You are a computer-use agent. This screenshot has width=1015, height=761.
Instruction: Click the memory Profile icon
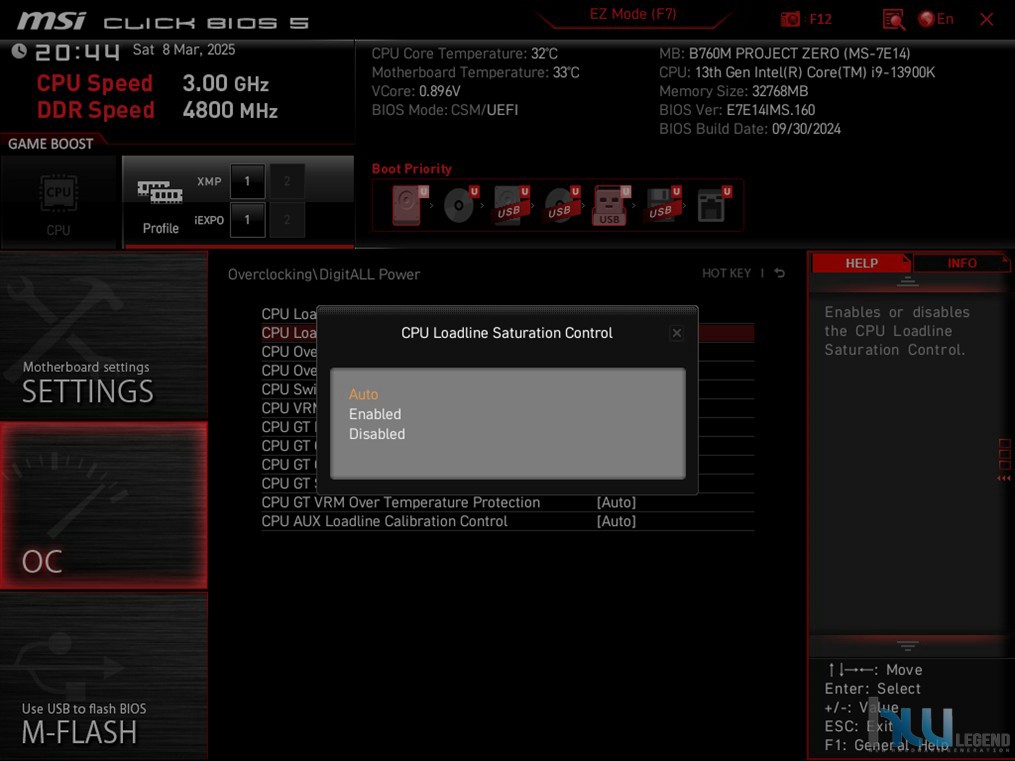(x=160, y=192)
